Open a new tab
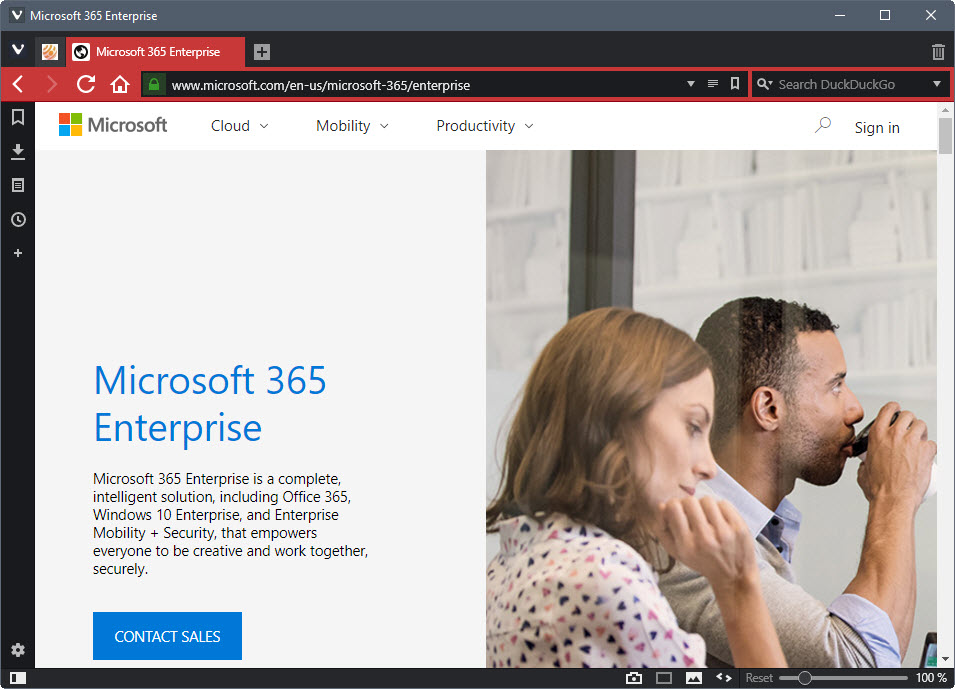The width and height of the screenshot is (955, 689). (x=262, y=52)
